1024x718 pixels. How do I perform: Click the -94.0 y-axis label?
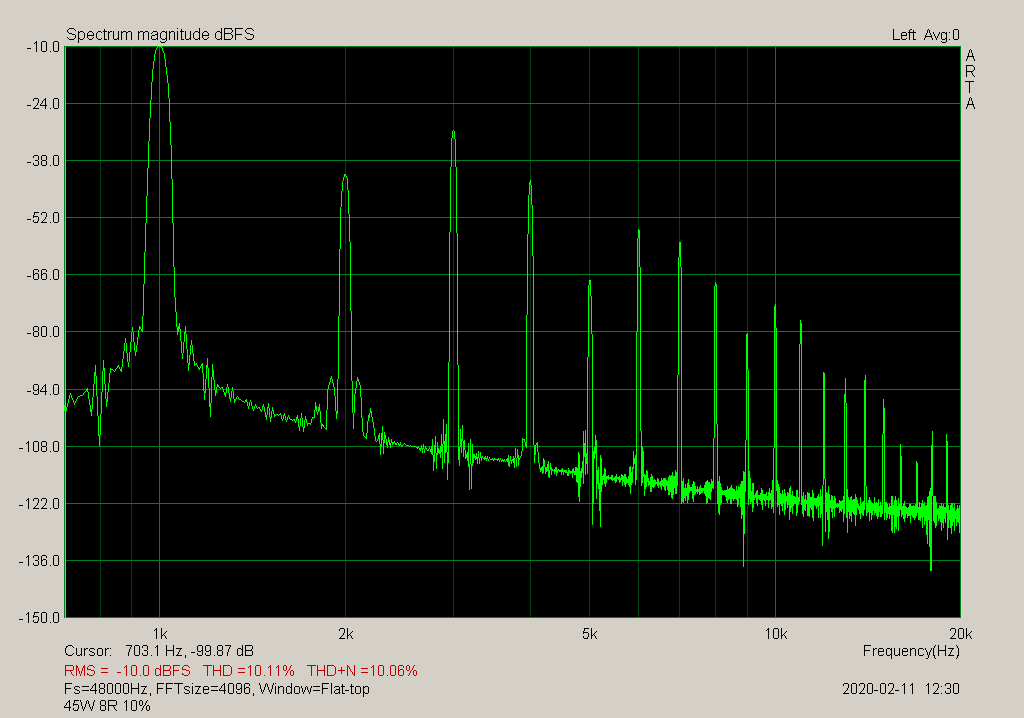(x=43, y=390)
